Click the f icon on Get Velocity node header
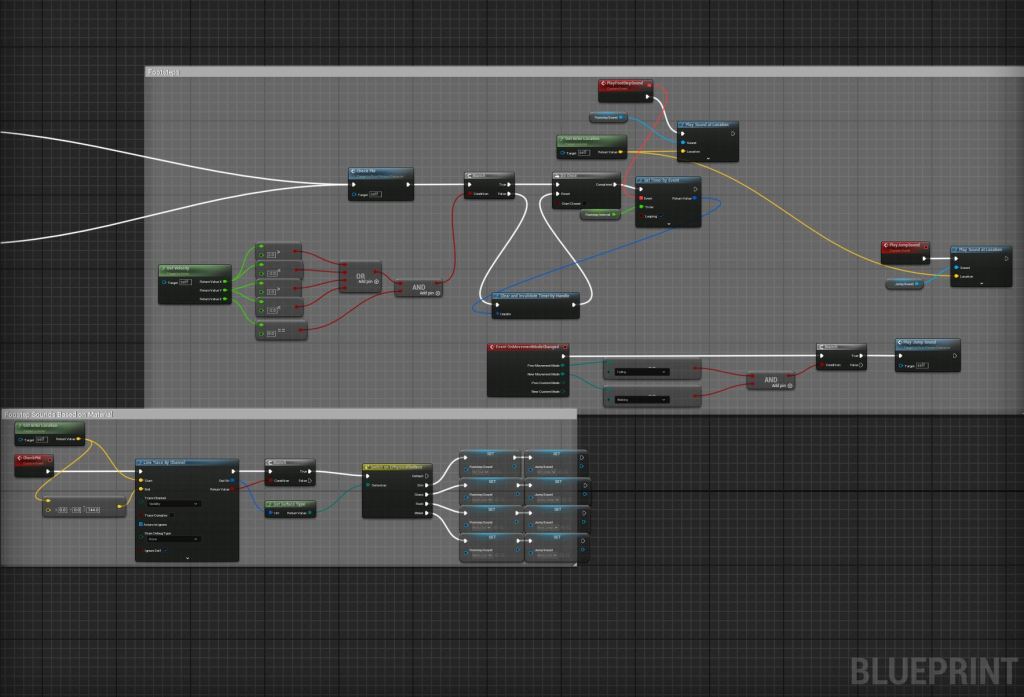Screen dimensions: 1024x697 (x=164, y=269)
